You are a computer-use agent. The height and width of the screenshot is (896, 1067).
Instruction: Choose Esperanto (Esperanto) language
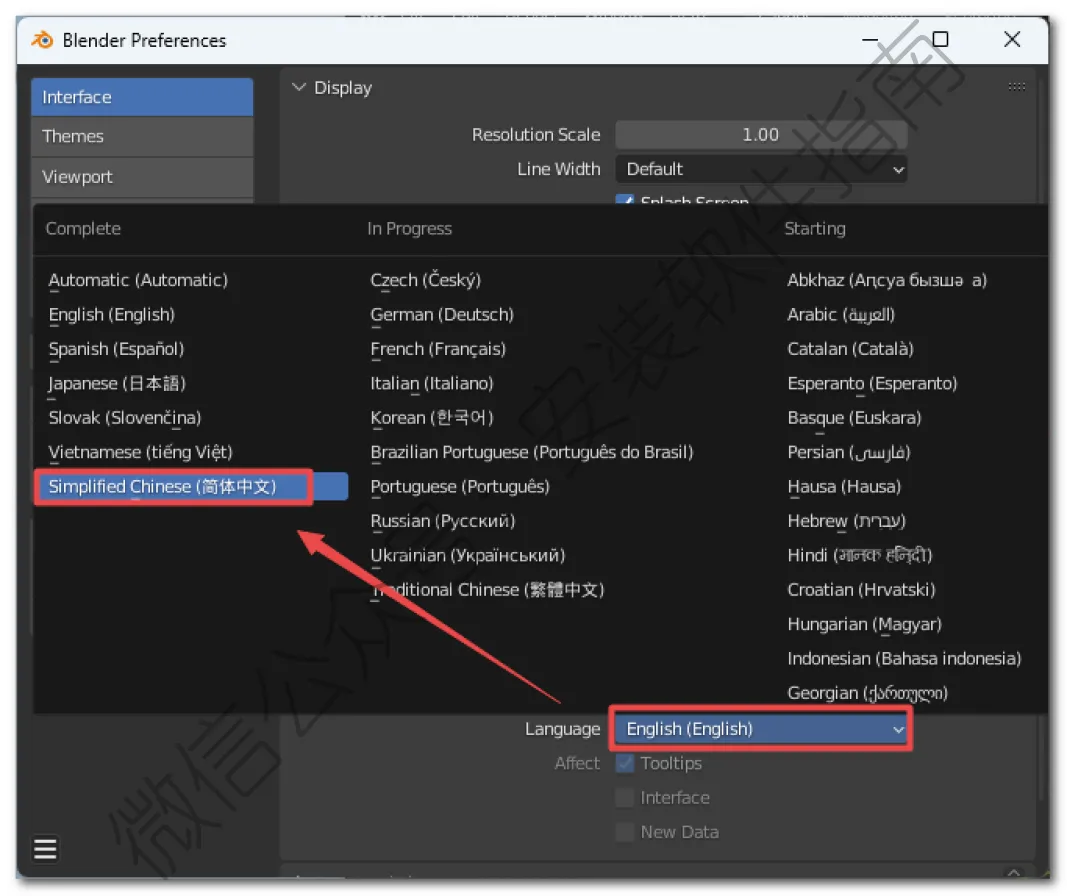[x=872, y=384]
